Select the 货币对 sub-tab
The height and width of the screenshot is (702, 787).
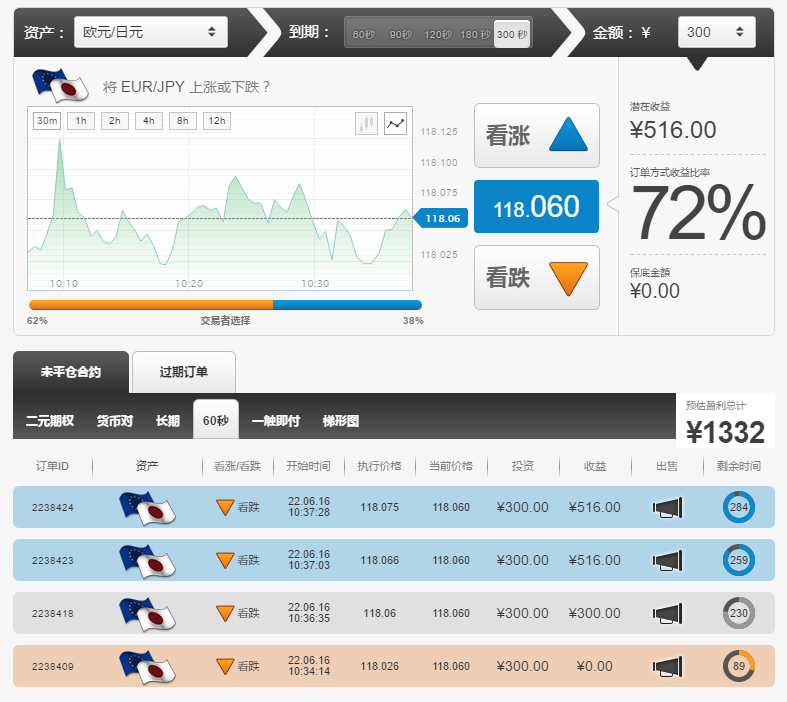pos(115,420)
